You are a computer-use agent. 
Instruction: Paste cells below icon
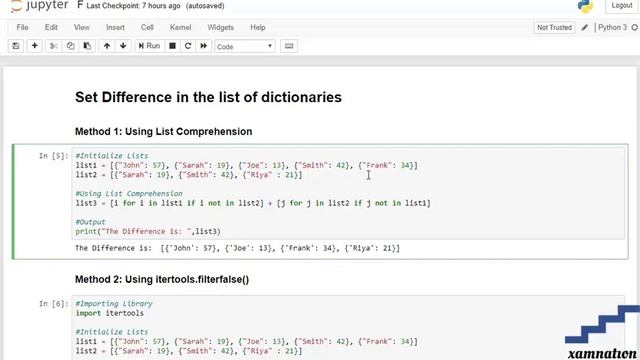click(x=87, y=46)
